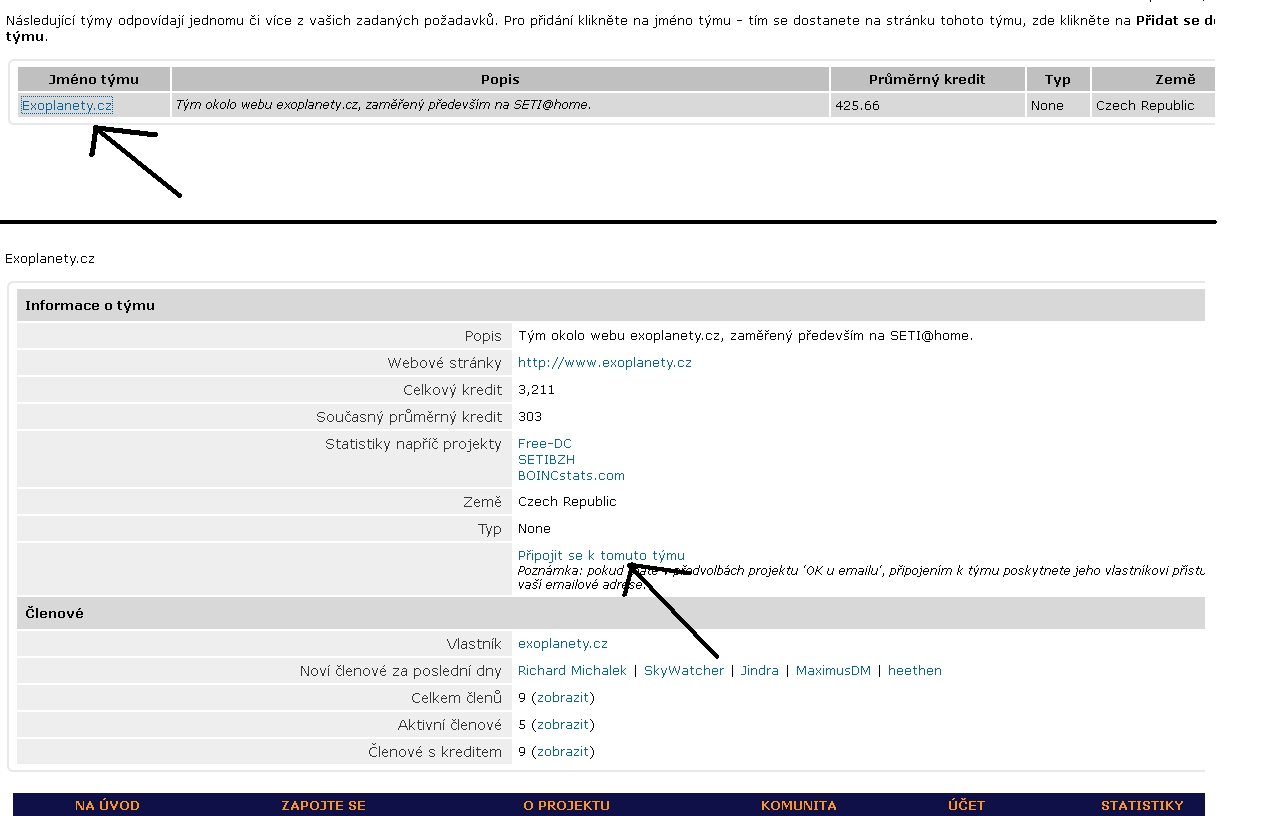
Task: Go to BOINCstats.com statistics
Action: pos(571,475)
